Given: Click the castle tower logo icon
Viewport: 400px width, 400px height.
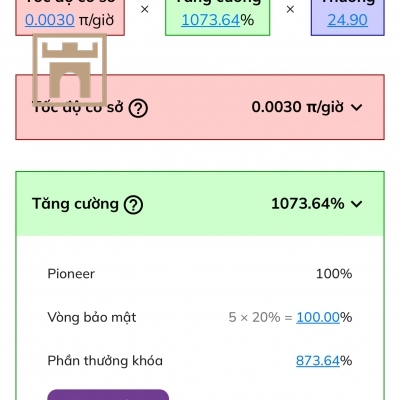Looking at the screenshot, I should click(x=70, y=70).
